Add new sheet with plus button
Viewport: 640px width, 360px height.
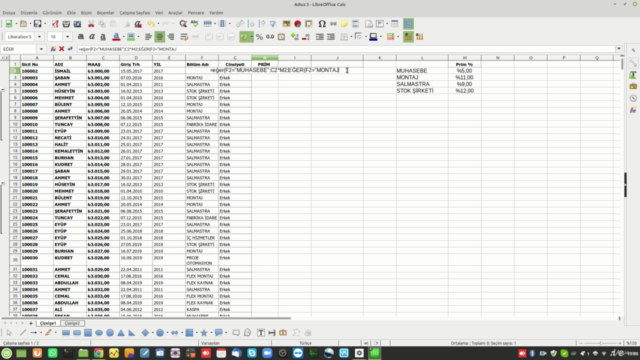(x=31, y=323)
